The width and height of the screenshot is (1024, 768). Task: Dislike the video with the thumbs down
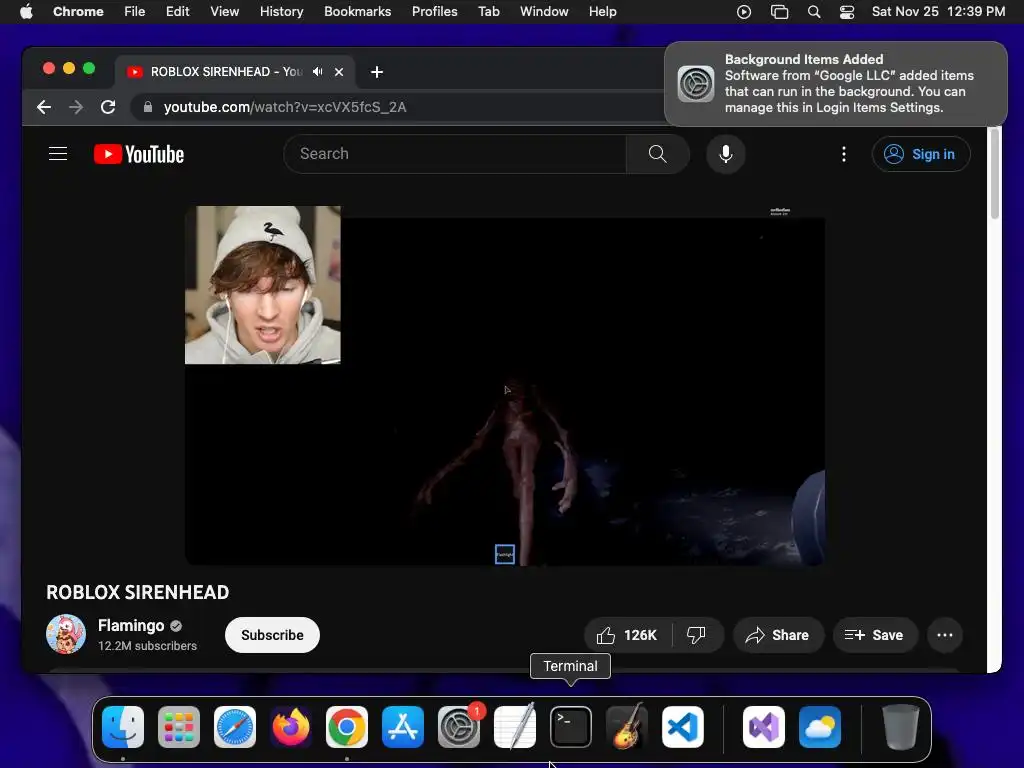point(697,635)
